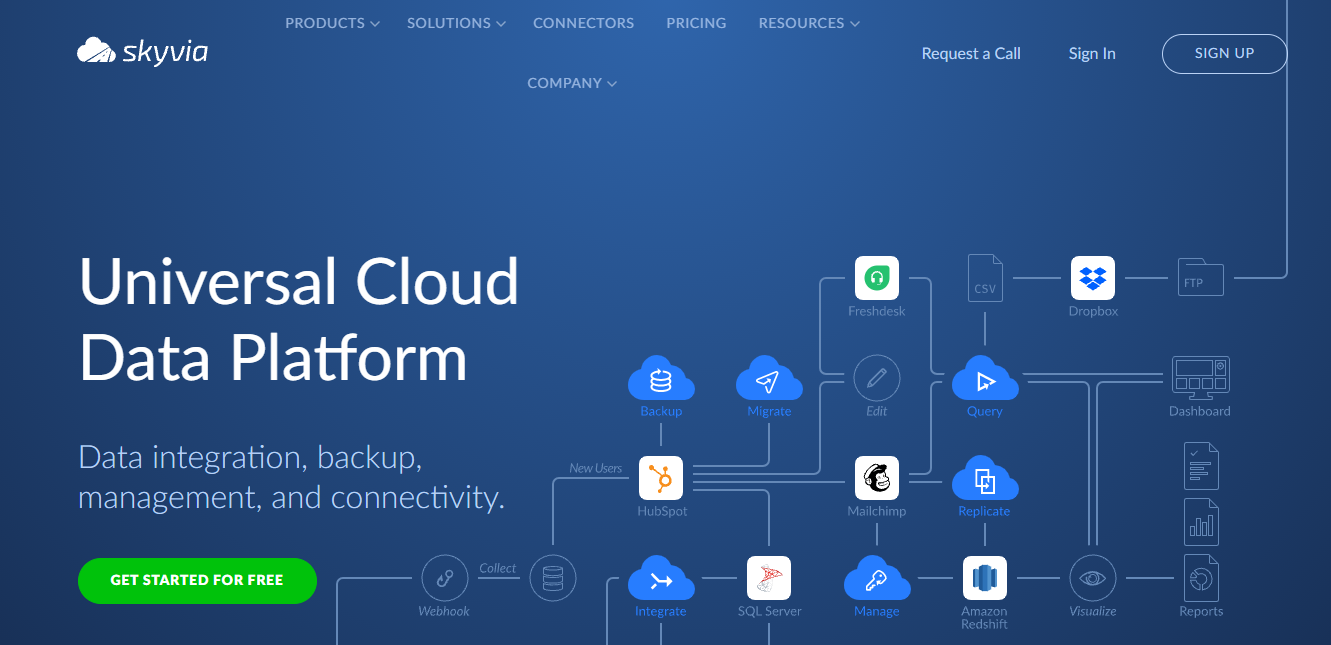
Task: Select the CSV file icon
Action: [985, 278]
